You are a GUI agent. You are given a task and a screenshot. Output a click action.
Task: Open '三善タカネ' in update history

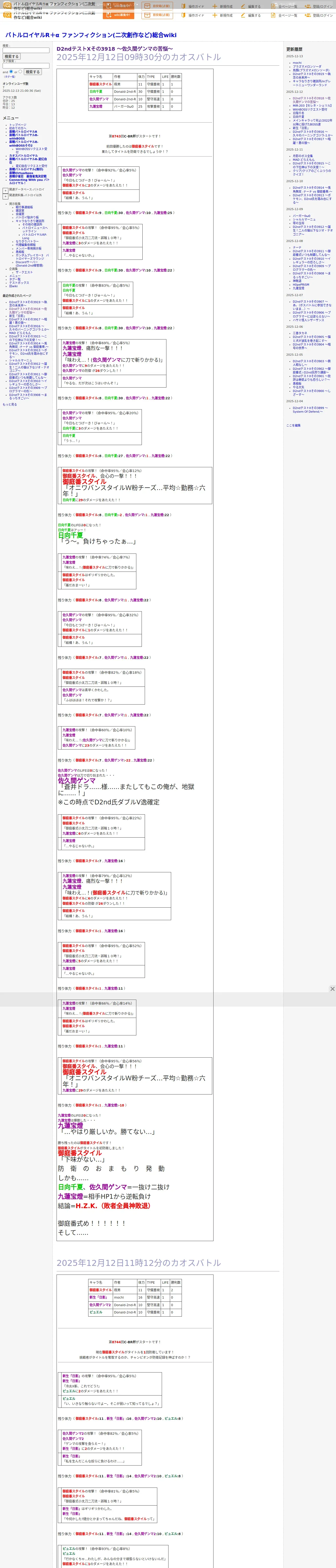click(x=300, y=333)
